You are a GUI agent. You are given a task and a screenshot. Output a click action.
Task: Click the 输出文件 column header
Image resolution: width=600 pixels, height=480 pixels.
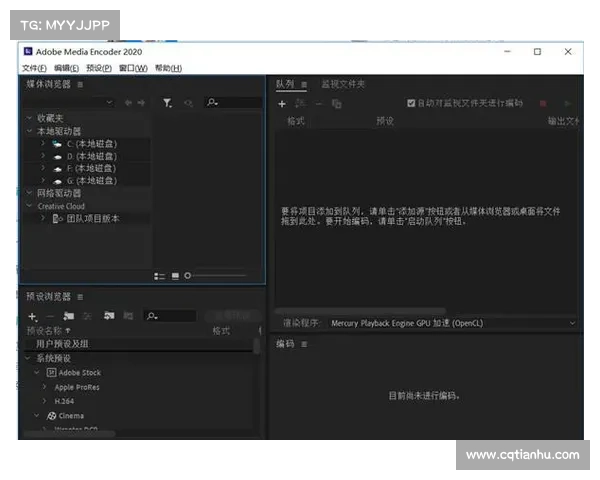pos(563,121)
